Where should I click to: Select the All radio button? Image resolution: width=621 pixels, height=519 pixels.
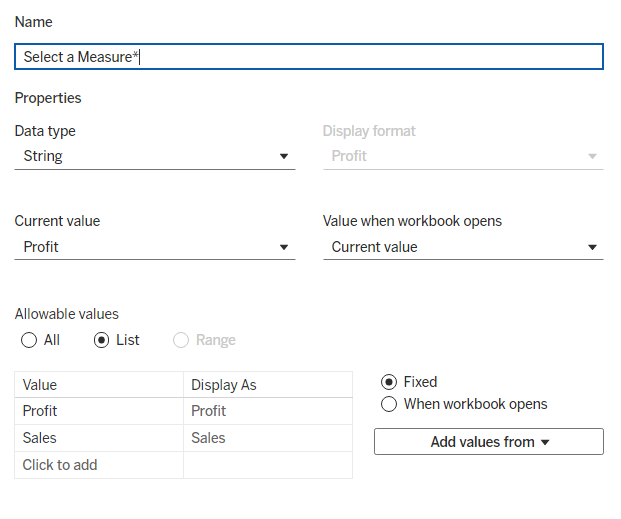[30, 340]
